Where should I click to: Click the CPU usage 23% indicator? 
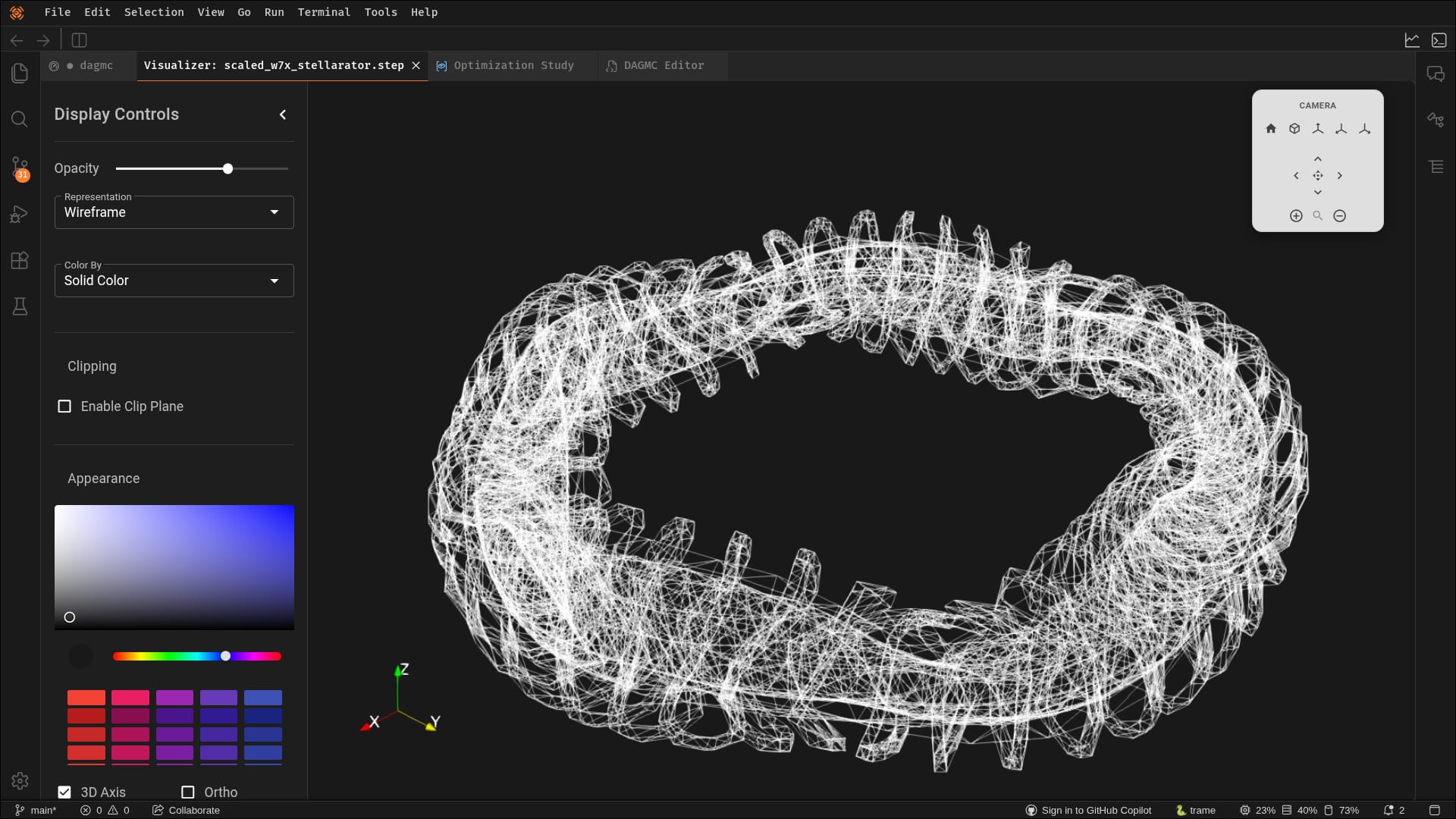click(1257, 810)
